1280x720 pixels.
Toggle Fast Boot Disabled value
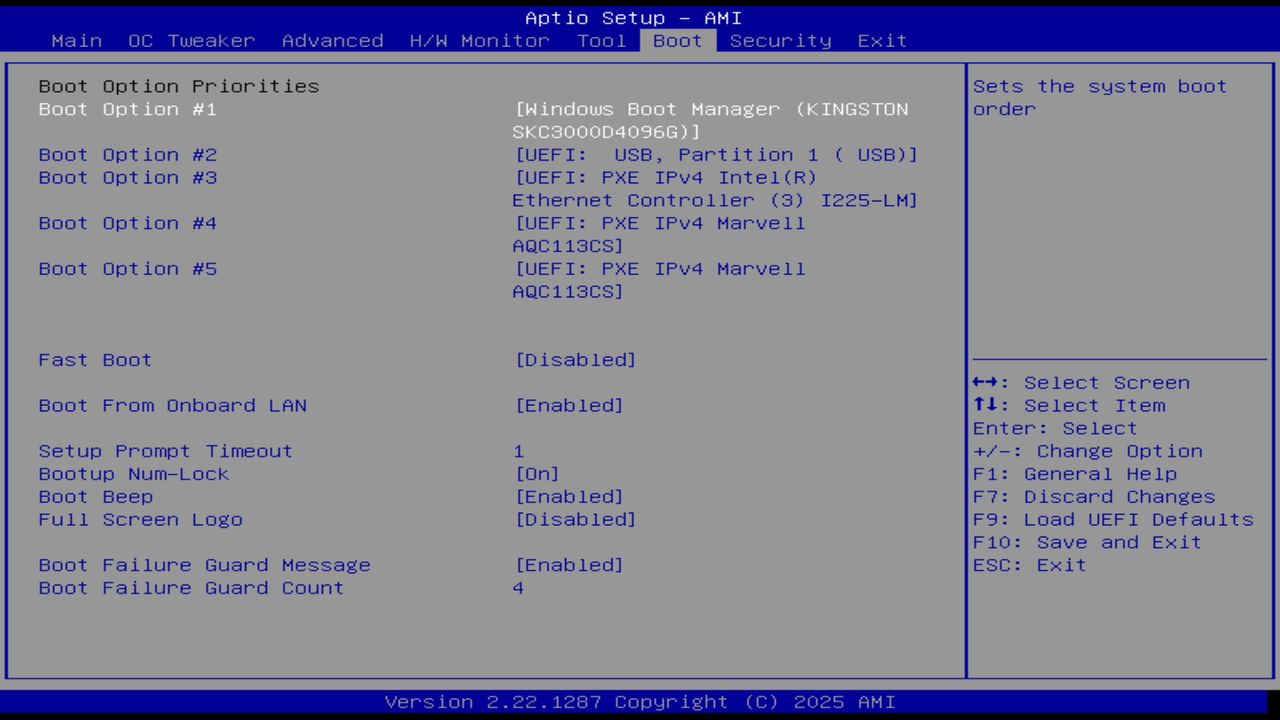click(575, 360)
